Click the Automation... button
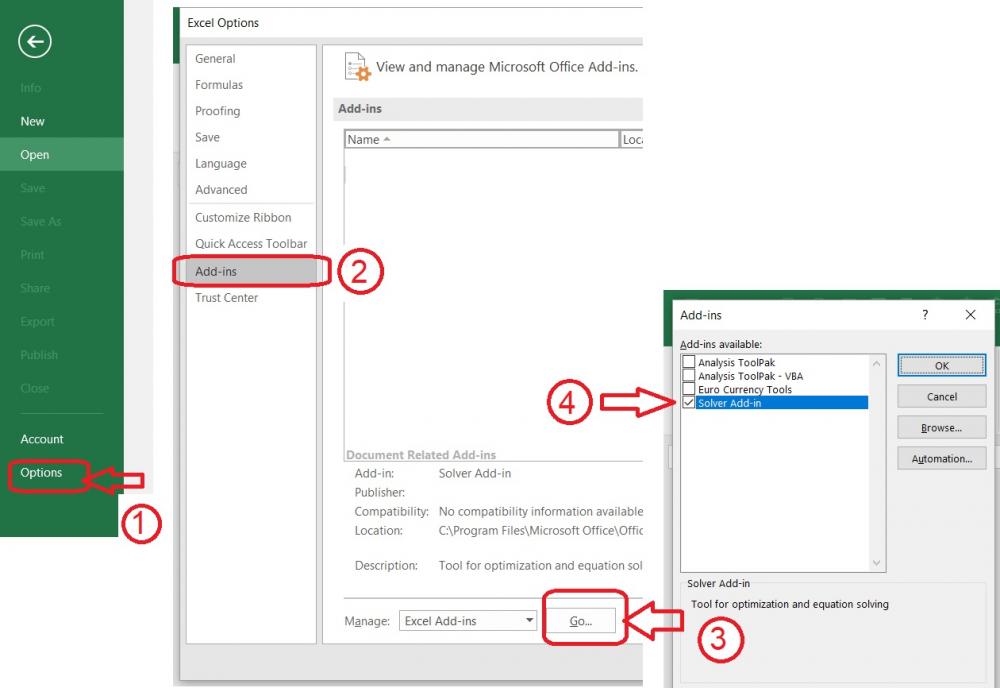Screen dimensions: 1000x688 [941, 458]
